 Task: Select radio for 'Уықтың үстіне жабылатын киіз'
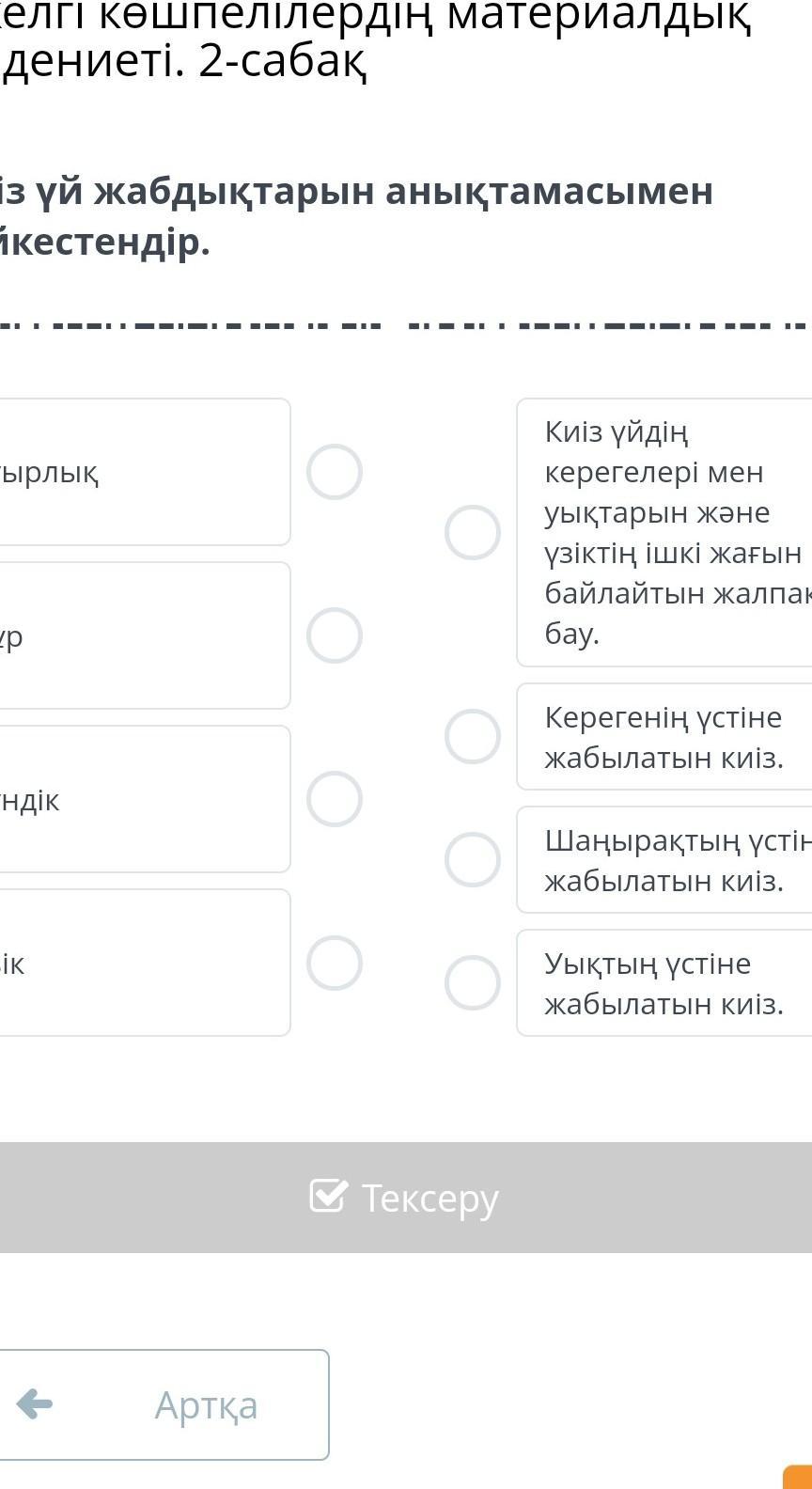[473, 983]
